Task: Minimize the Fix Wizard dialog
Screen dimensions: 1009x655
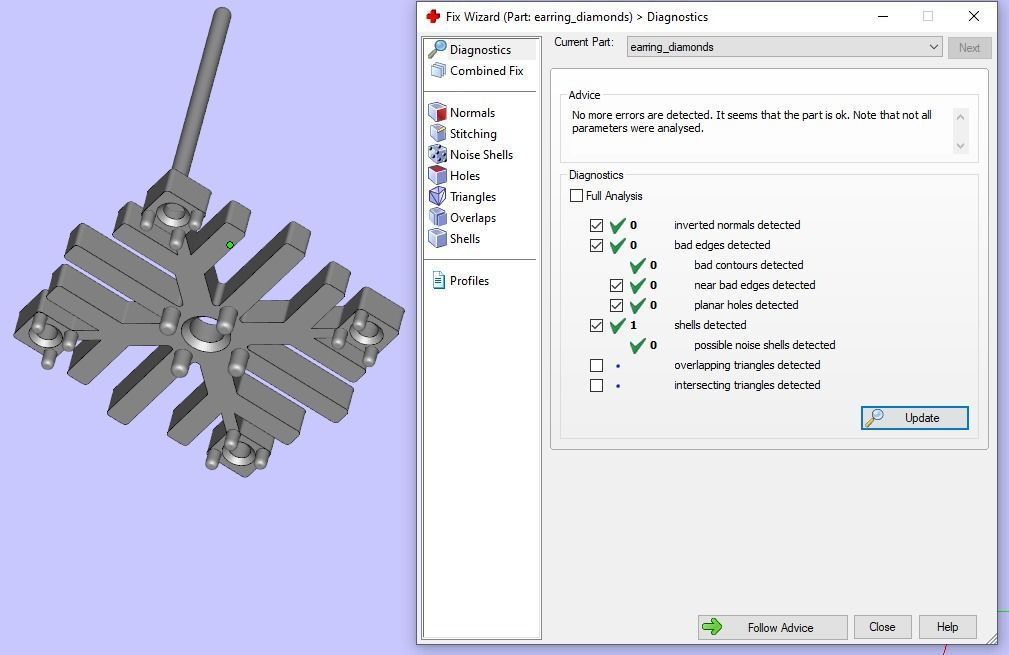Action: pyautogui.click(x=883, y=17)
